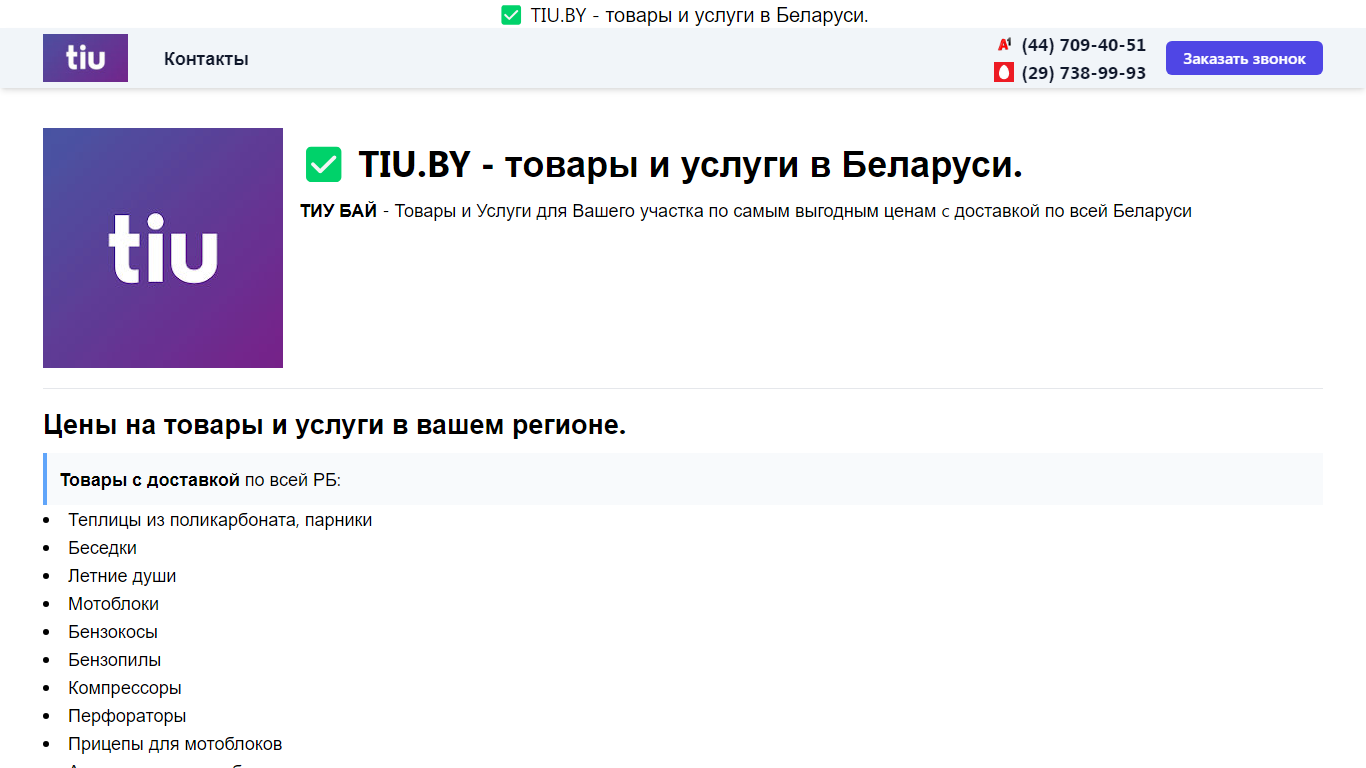Select the Мотоблоки list item
Screen dimensions: 1366x768
[113, 604]
